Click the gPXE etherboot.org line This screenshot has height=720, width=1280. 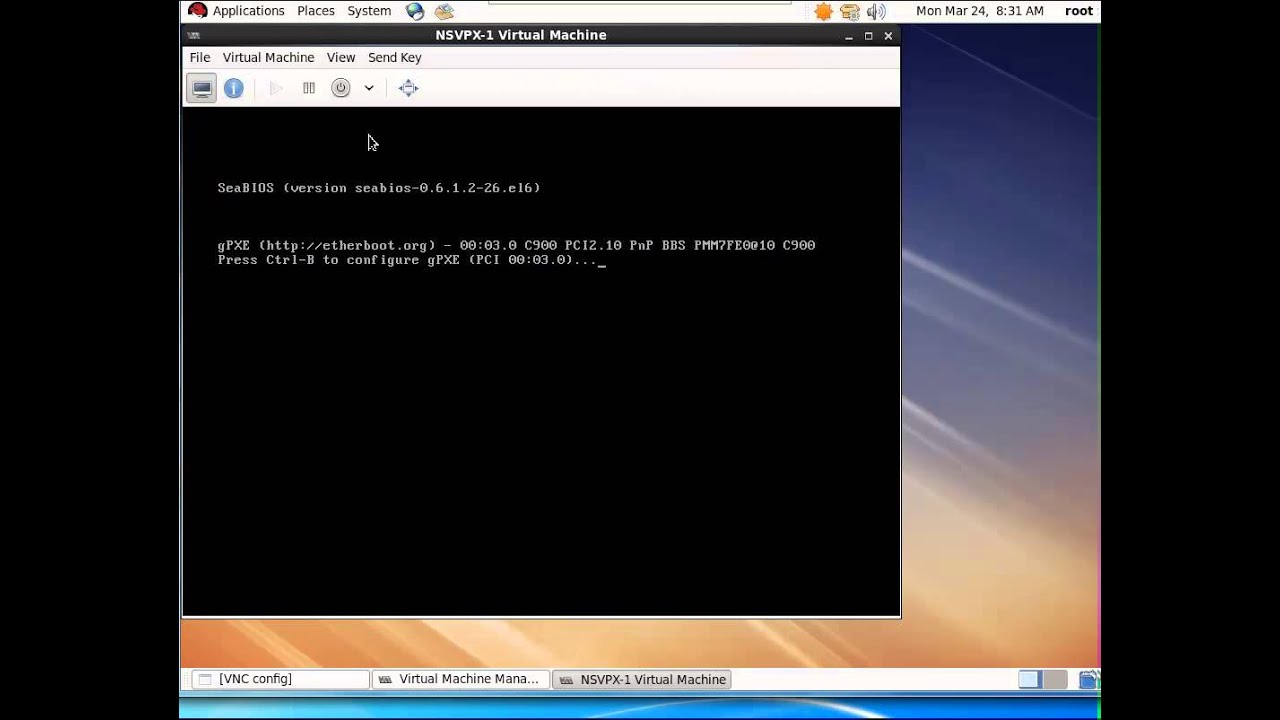click(516, 245)
